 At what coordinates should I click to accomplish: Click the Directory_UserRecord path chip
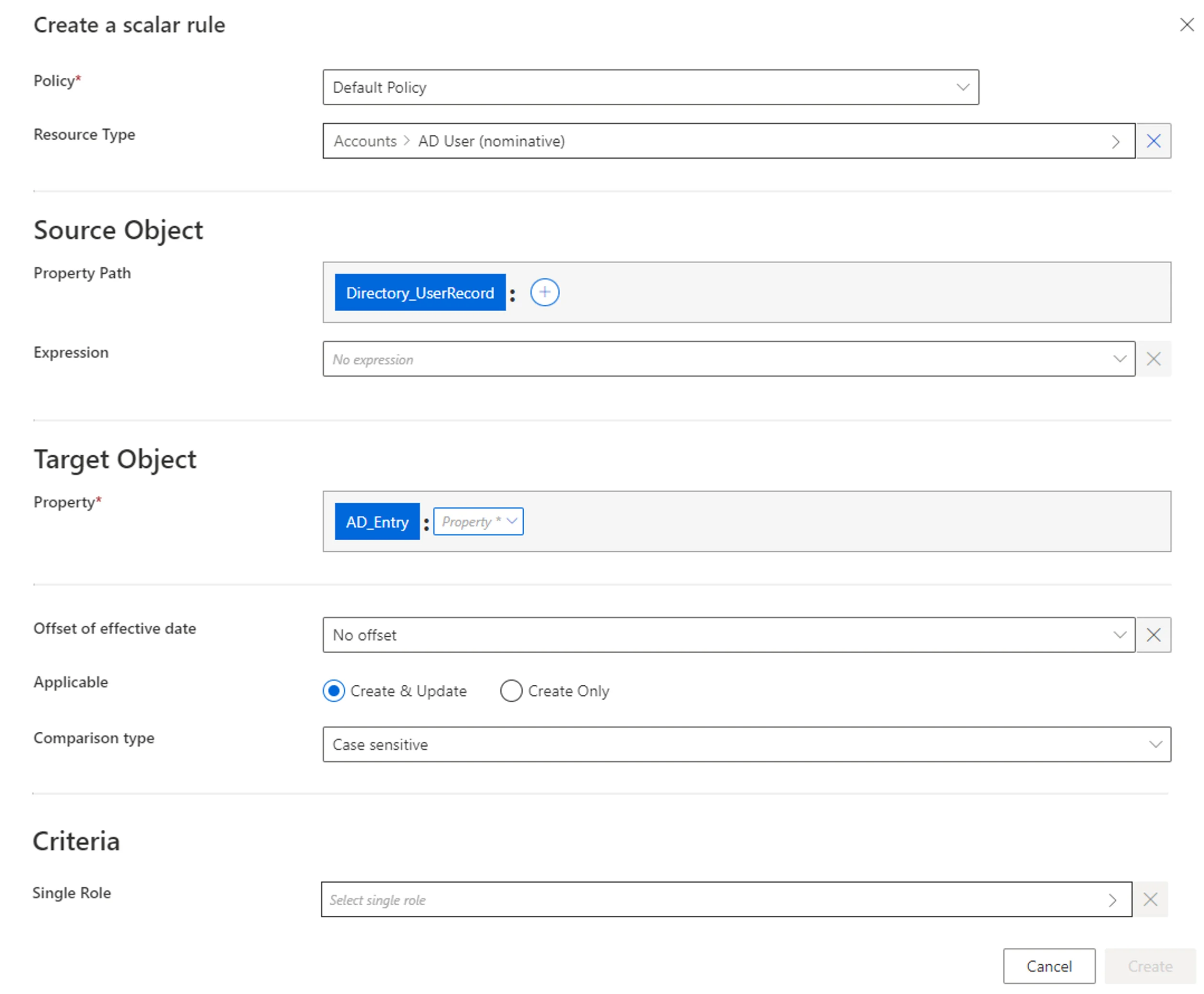[420, 292]
